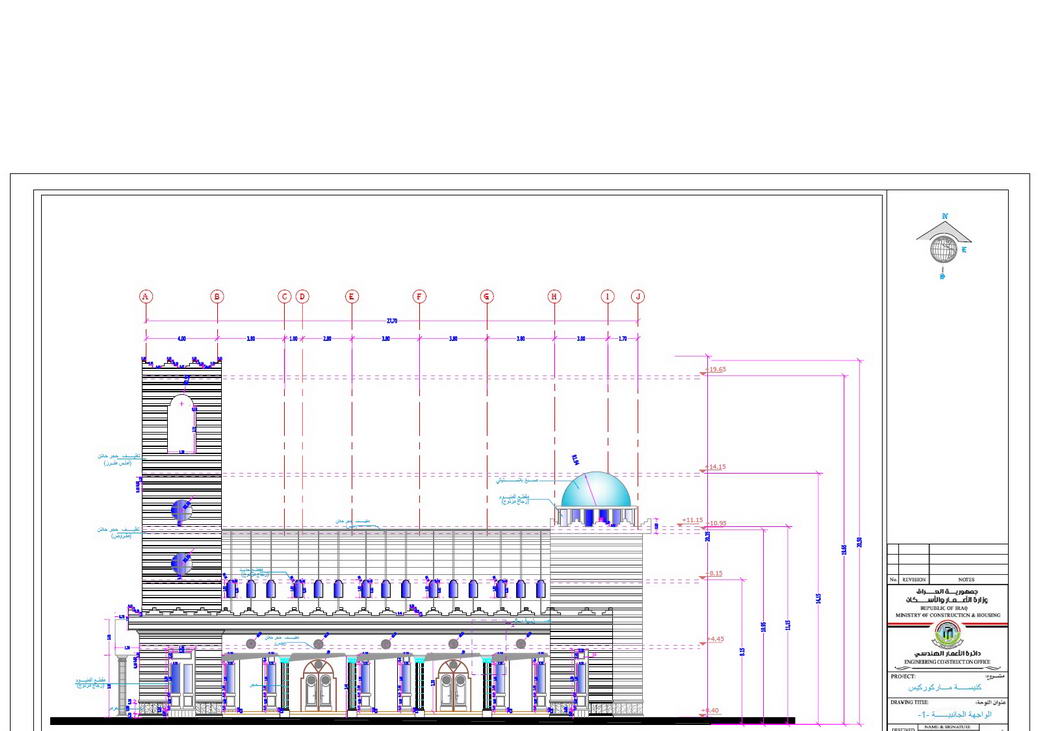Click the blue Arabic project name text
This screenshot has height=731, width=1041.
(945, 688)
